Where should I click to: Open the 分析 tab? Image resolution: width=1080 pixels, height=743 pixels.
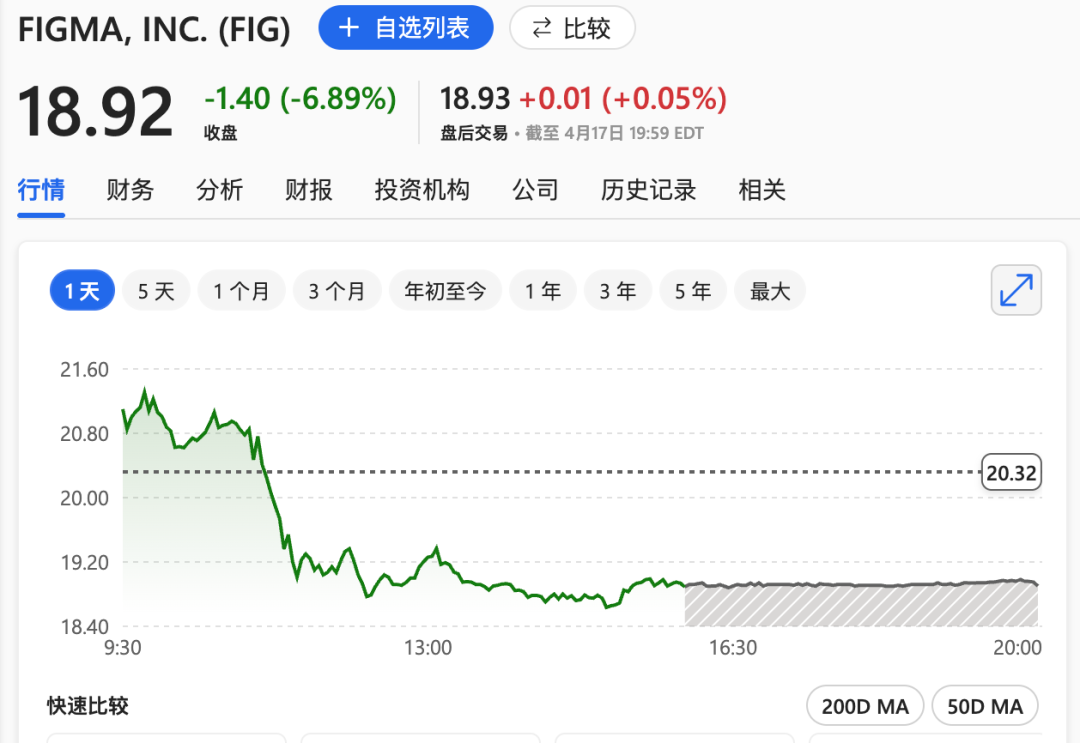click(x=219, y=190)
